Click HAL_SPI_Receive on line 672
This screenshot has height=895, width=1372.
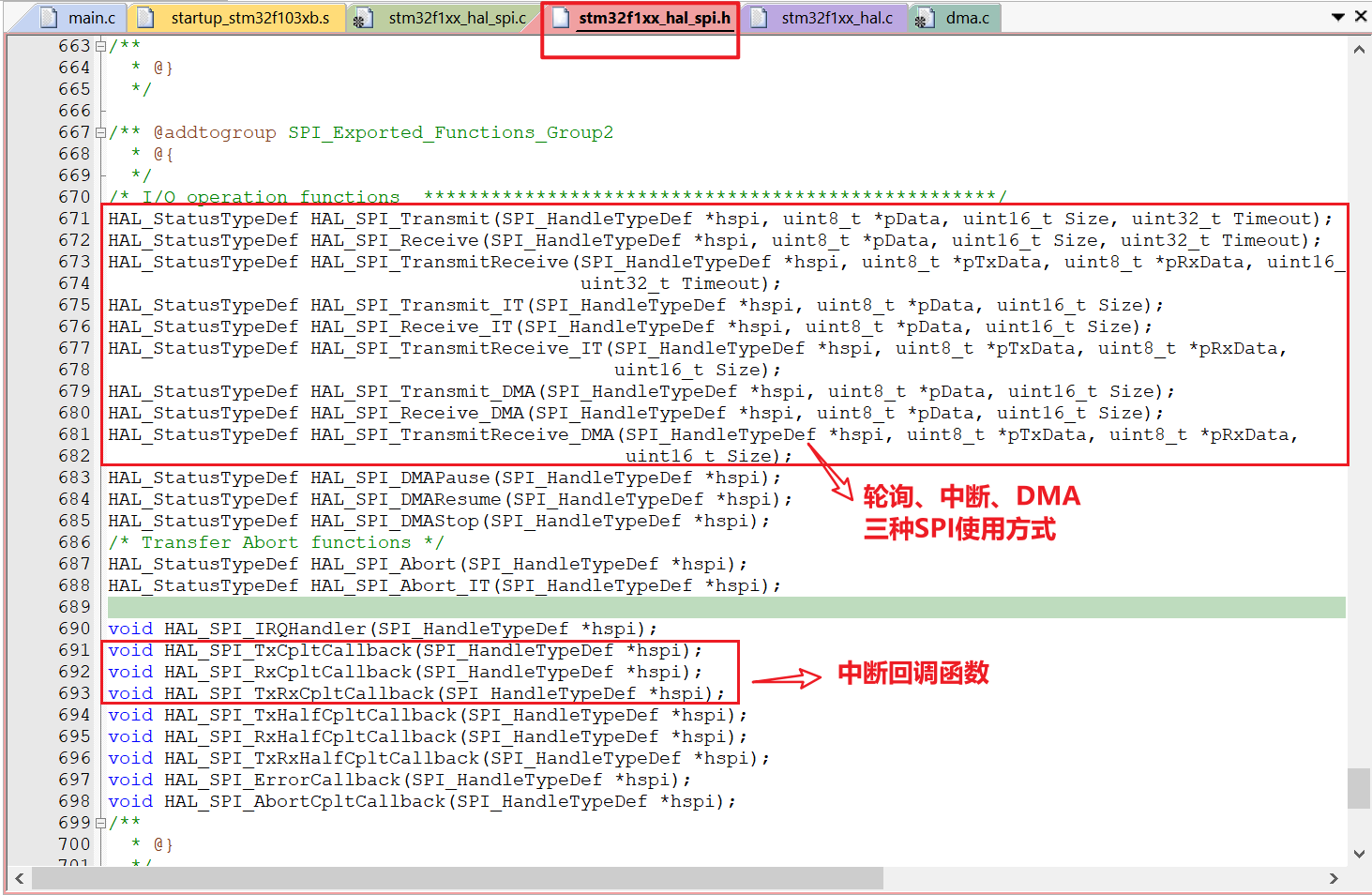[395, 240]
